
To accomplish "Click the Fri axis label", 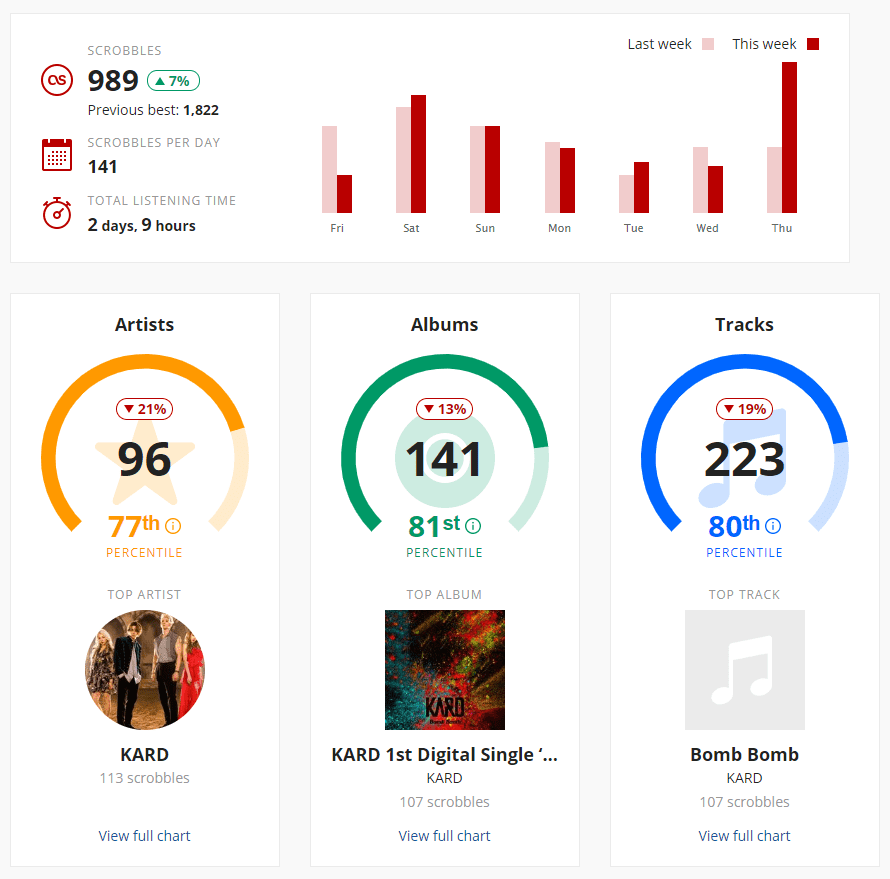I will point(337,228).
